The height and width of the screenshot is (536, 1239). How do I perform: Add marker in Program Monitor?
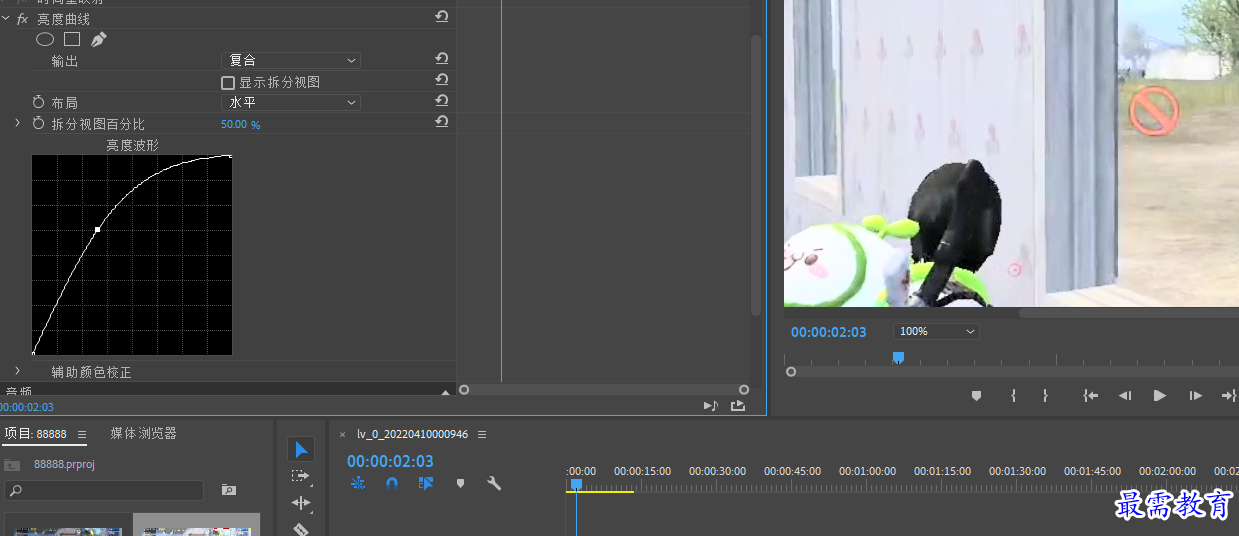[976, 396]
